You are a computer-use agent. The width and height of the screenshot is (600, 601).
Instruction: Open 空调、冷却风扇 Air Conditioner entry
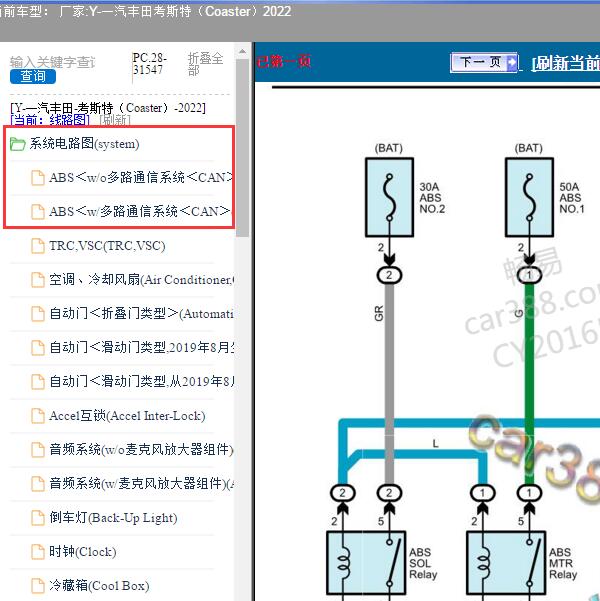pyautogui.click(x=142, y=280)
